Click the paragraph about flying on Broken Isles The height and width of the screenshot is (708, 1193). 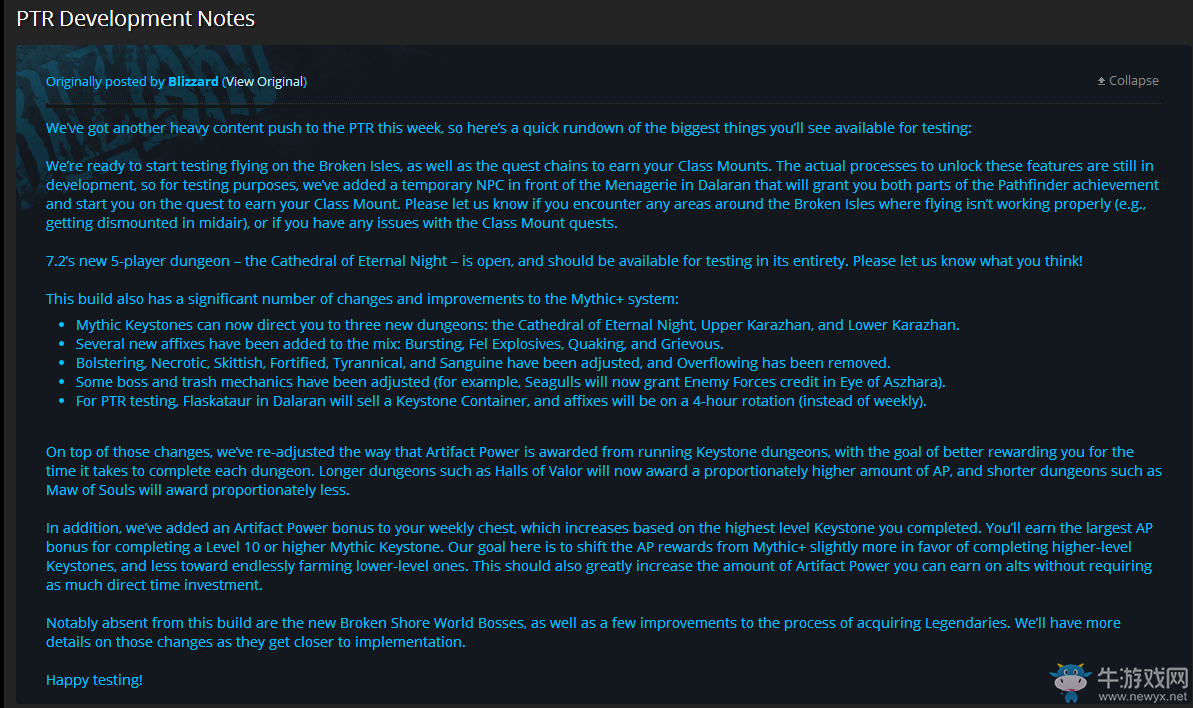600,194
